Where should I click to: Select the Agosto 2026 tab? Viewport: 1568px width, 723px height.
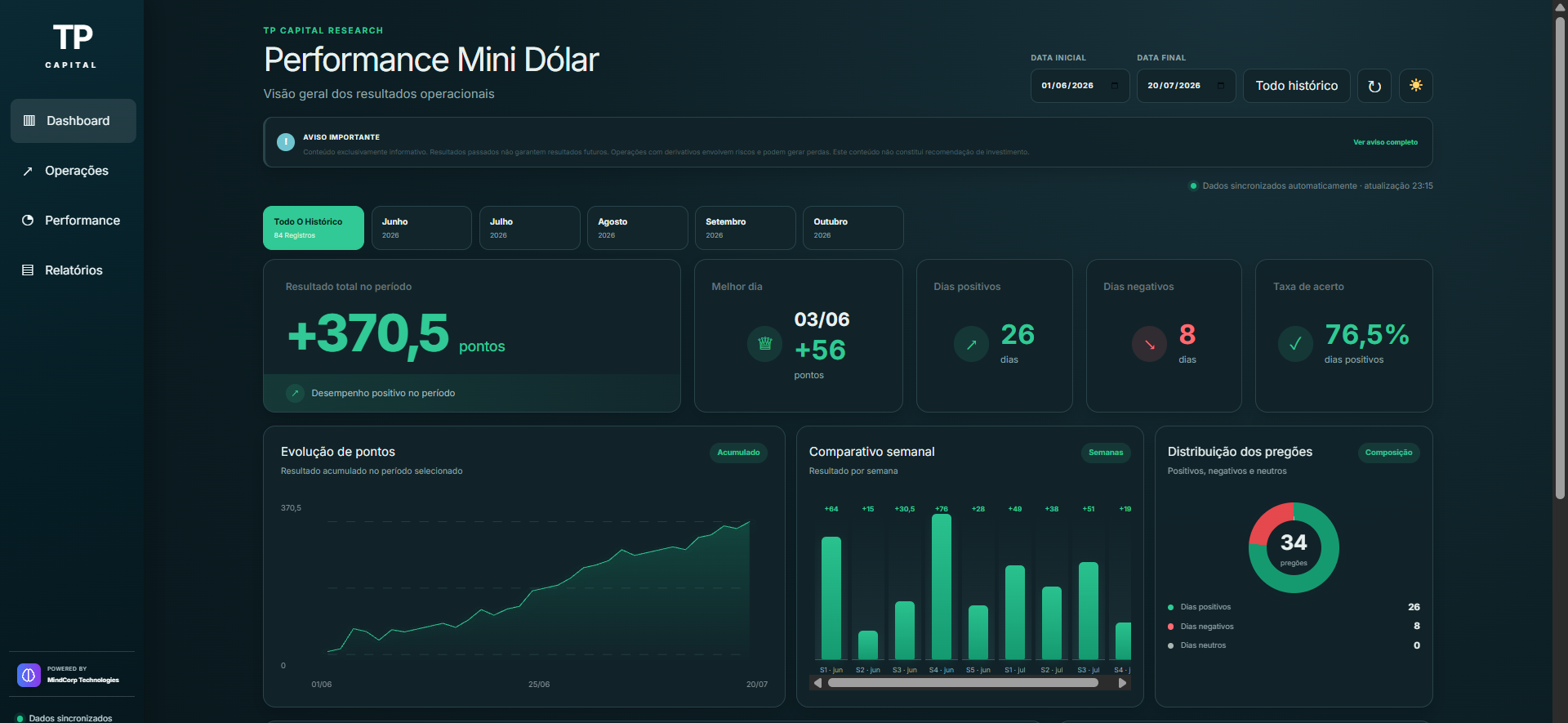(637, 228)
